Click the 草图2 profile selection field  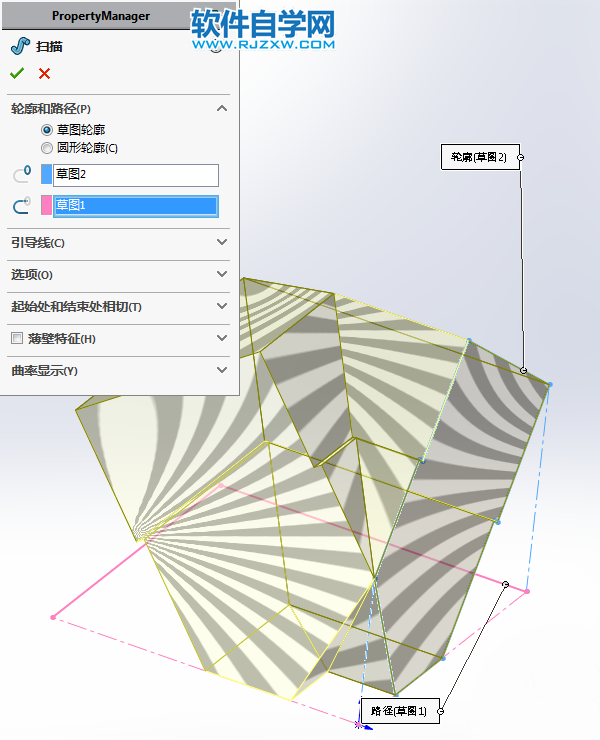[x=136, y=175]
